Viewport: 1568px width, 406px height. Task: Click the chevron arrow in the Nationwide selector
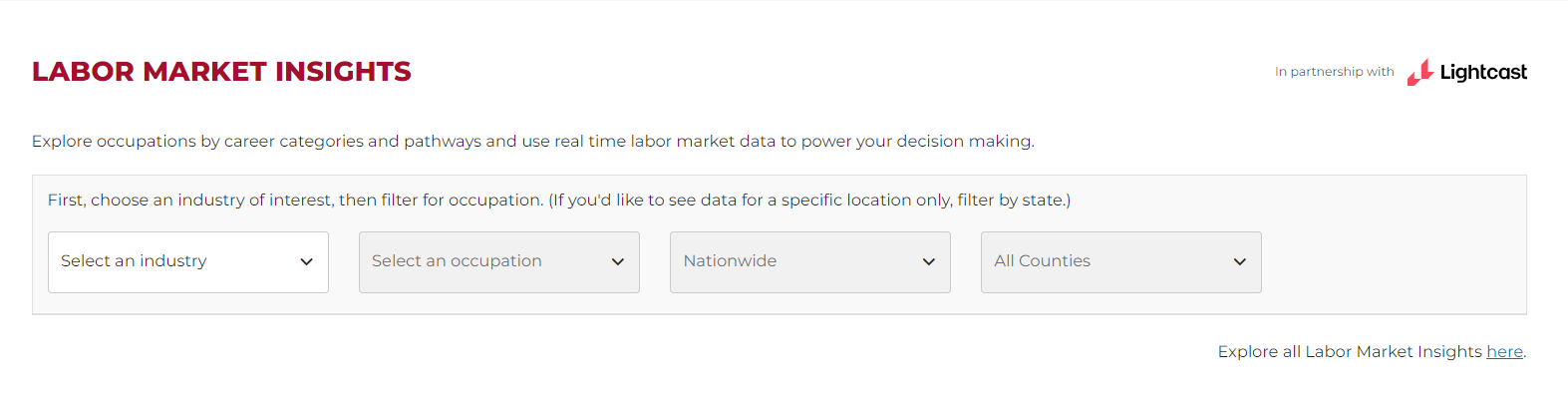tap(928, 262)
